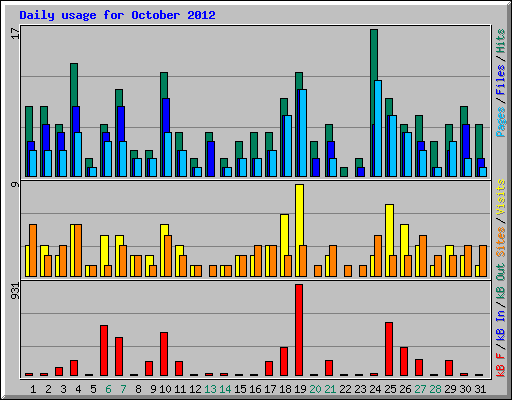Image resolution: width=512 pixels, height=400 pixels.
Task: Click the 'Daily usage for October 2012' title
Action: click(117, 15)
